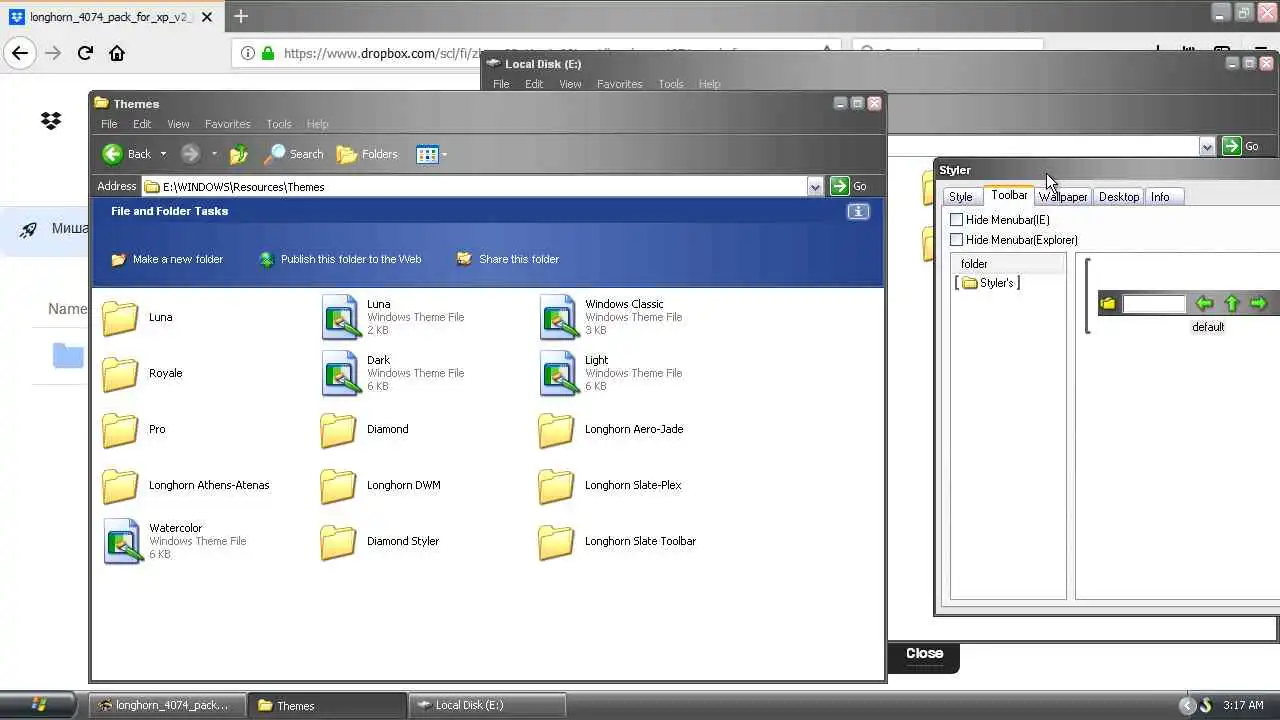The width and height of the screenshot is (1280, 720).
Task: Select the Longhorn Athens-Atenas folder
Action: point(186,485)
